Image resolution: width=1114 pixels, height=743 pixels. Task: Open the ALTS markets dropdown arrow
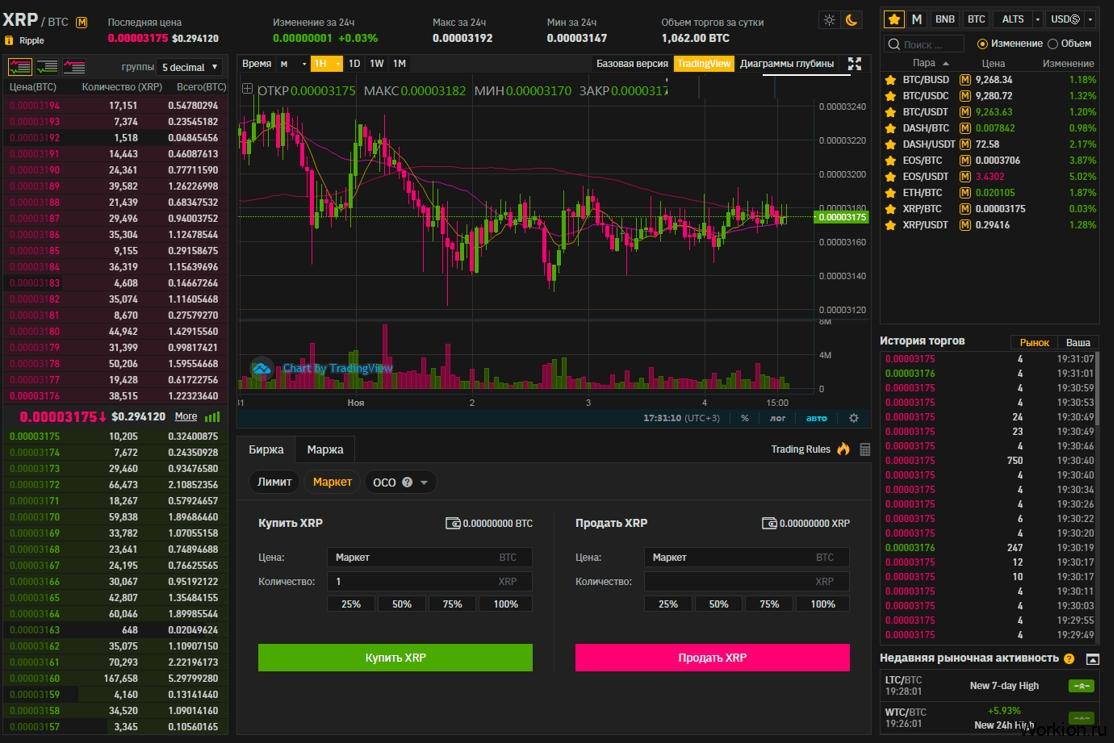[1038, 19]
